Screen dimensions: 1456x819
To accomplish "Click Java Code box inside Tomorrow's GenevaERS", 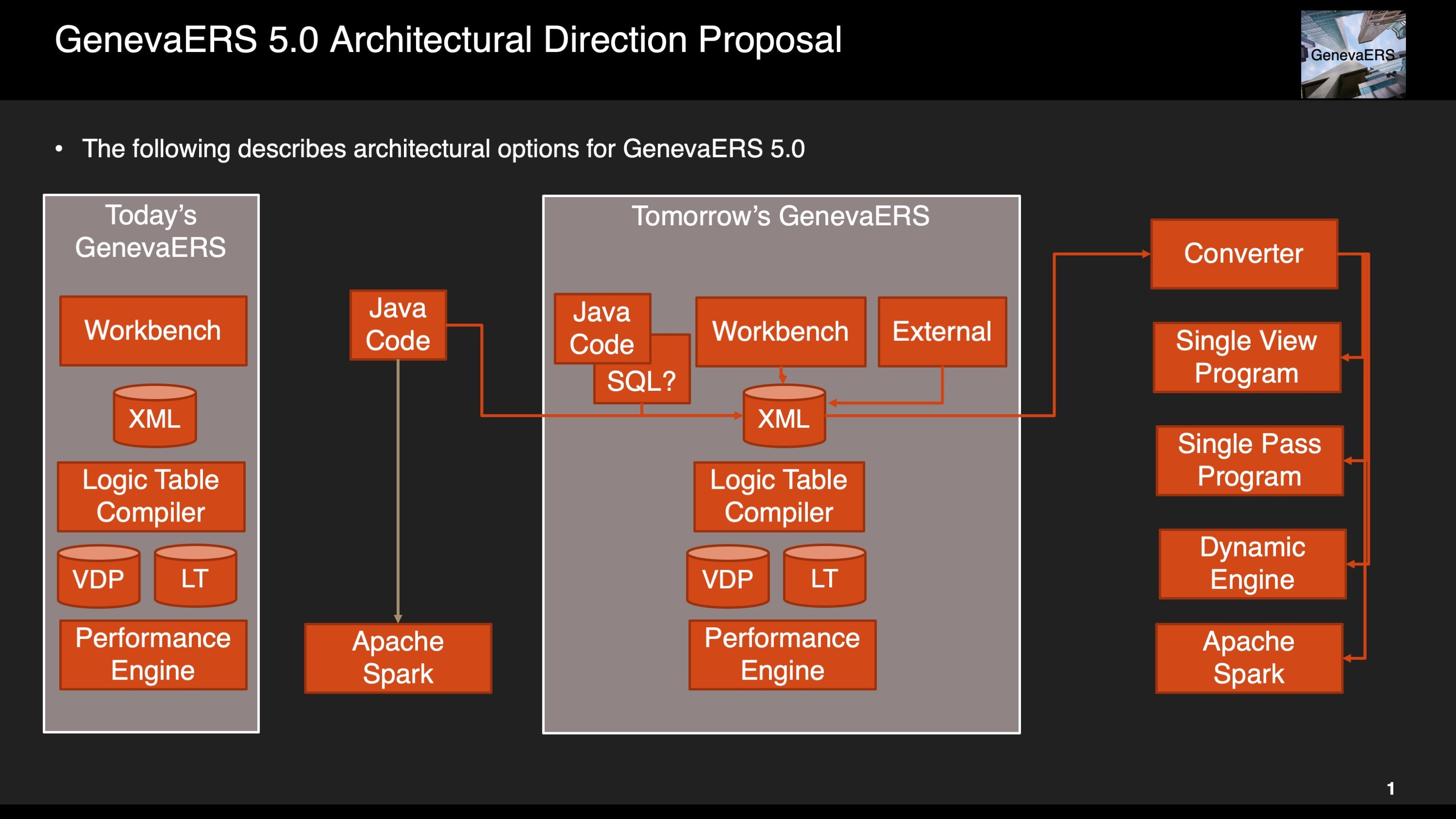I will pos(602,328).
